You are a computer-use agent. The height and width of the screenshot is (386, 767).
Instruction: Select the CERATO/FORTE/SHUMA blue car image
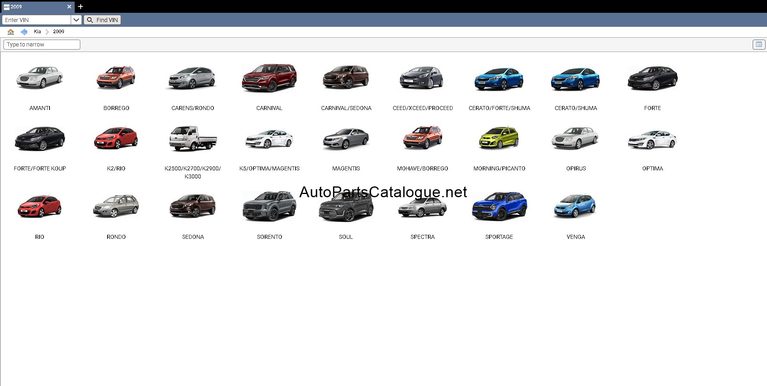coord(499,78)
